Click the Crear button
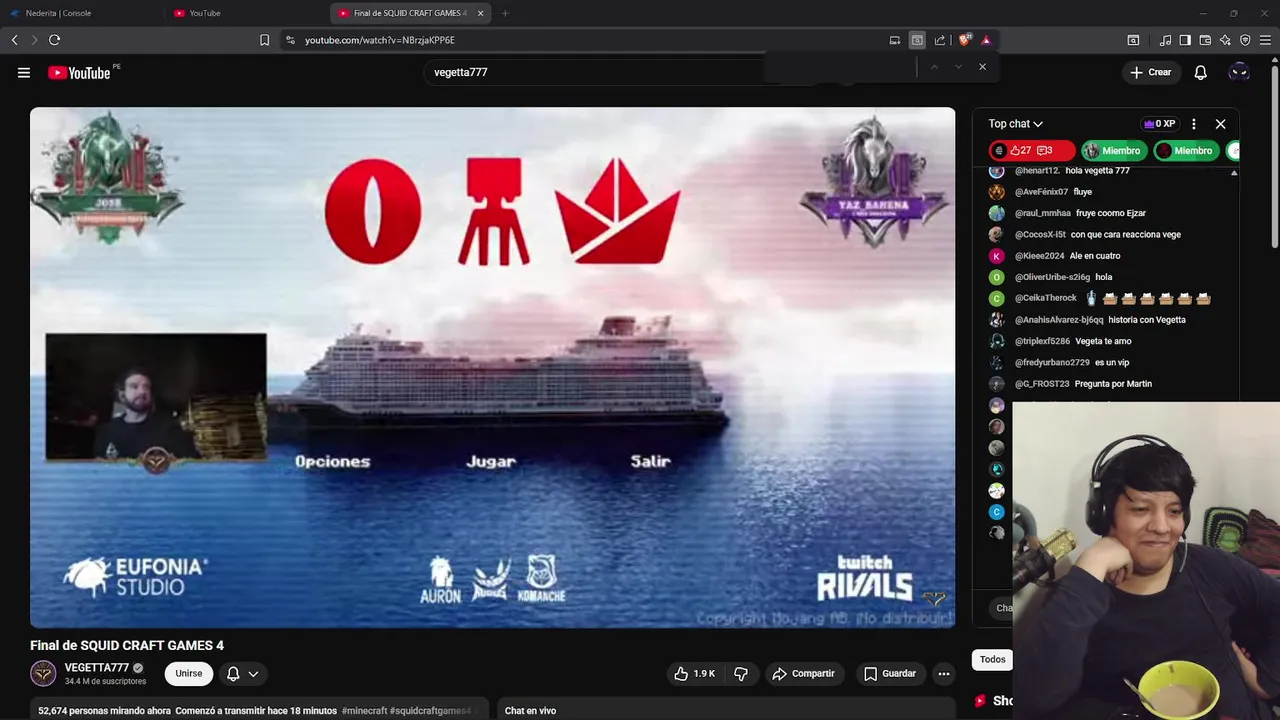Viewport: 1280px width, 720px height. (x=1150, y=72)
